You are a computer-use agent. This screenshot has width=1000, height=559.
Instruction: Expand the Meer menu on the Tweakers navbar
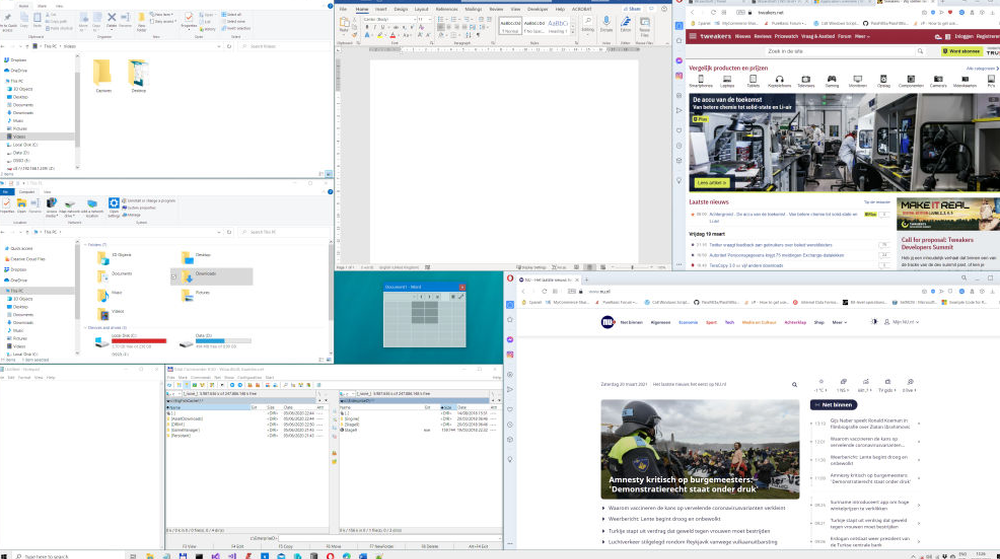coord(862,36)
